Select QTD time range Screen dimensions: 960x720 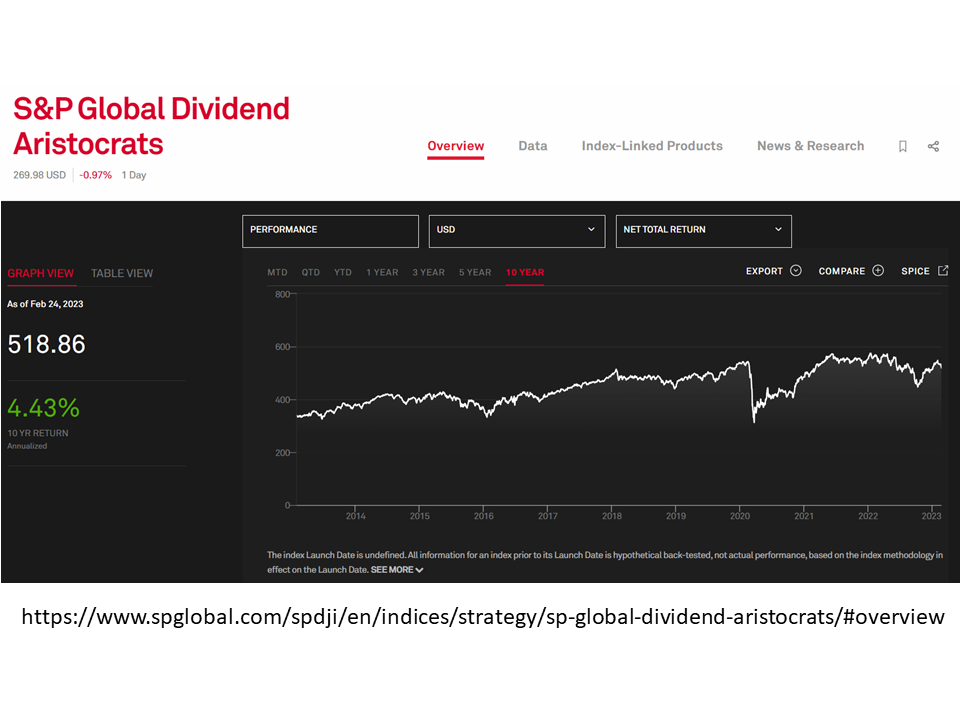310,272
